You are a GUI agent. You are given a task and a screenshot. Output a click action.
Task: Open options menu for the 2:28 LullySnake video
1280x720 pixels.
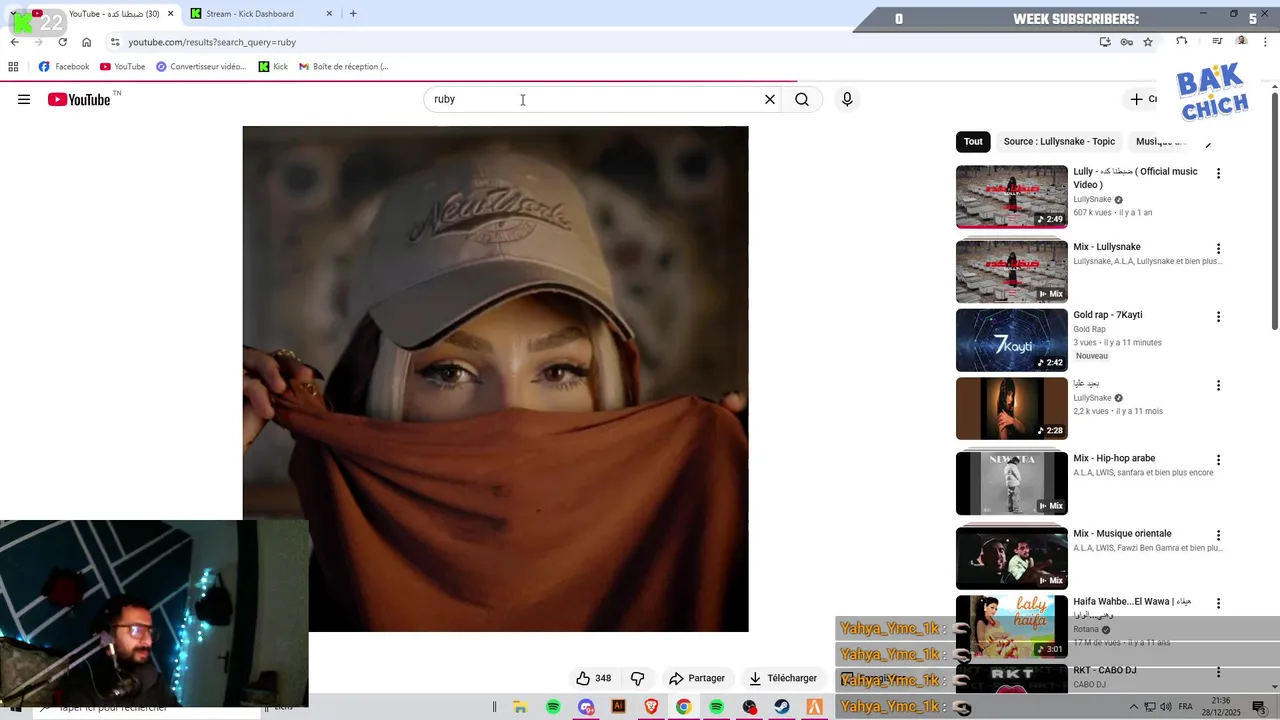[x=1218, y=385]
